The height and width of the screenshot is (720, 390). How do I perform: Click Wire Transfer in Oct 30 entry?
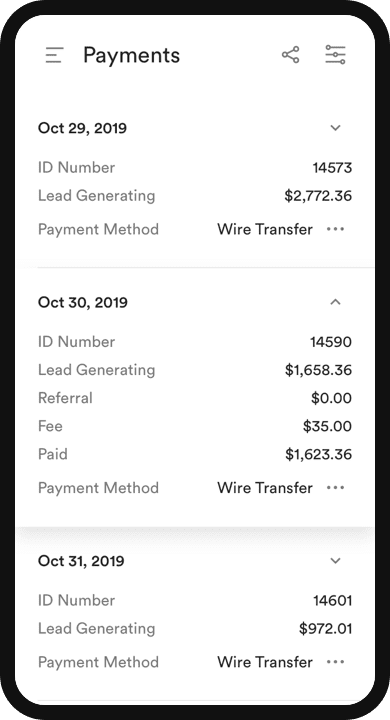pos(265,488)
